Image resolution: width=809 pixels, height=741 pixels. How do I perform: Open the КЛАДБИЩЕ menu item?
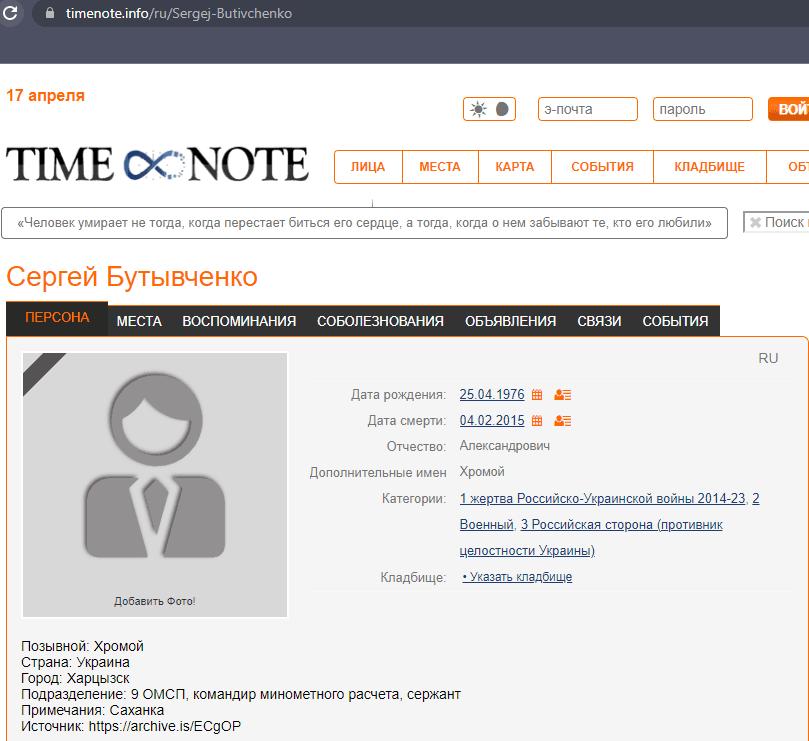point(709,167)
